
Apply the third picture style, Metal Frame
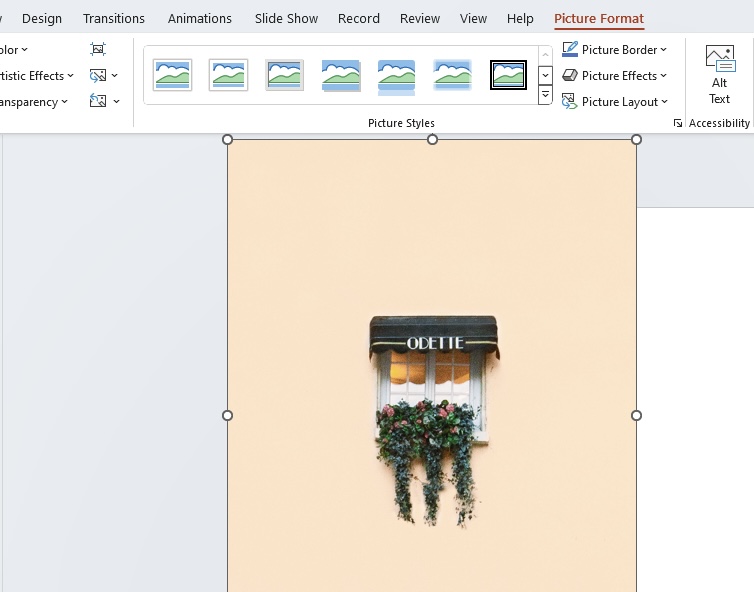(285, 75)
